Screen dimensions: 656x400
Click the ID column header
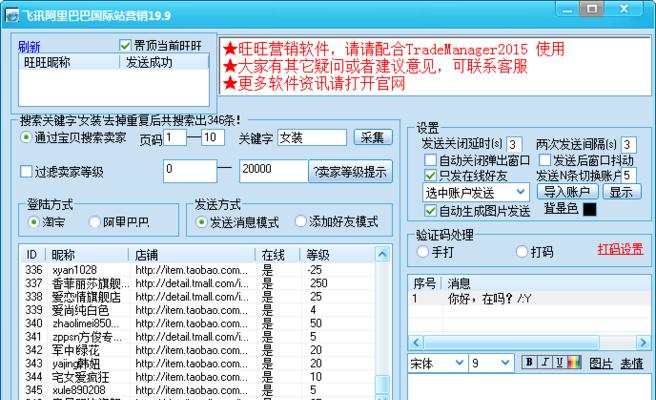[x=33, y=254]
